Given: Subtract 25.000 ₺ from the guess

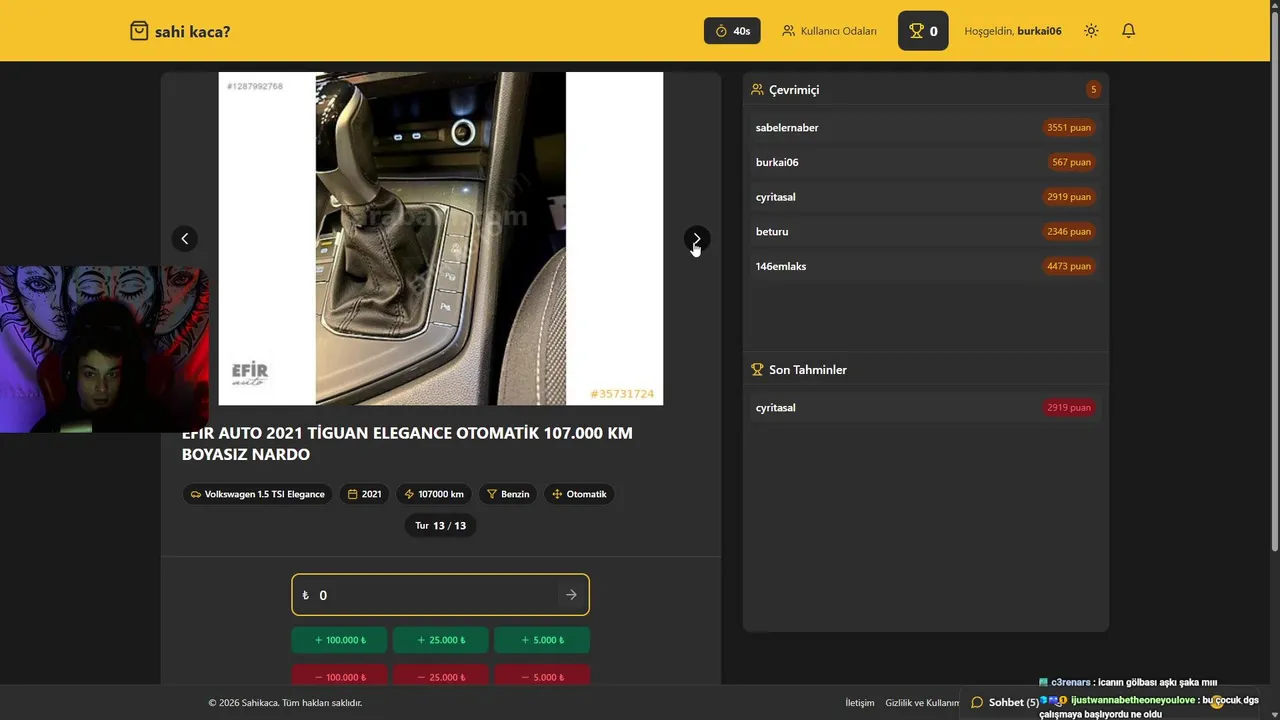Looking at the screenshot, I should coord(440,676).
